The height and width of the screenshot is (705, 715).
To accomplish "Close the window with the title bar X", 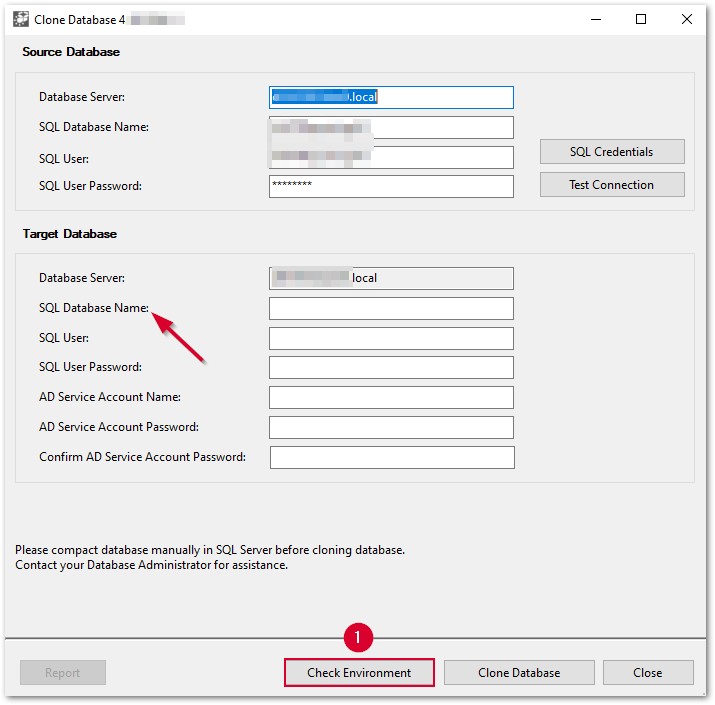I will [687, 19].
